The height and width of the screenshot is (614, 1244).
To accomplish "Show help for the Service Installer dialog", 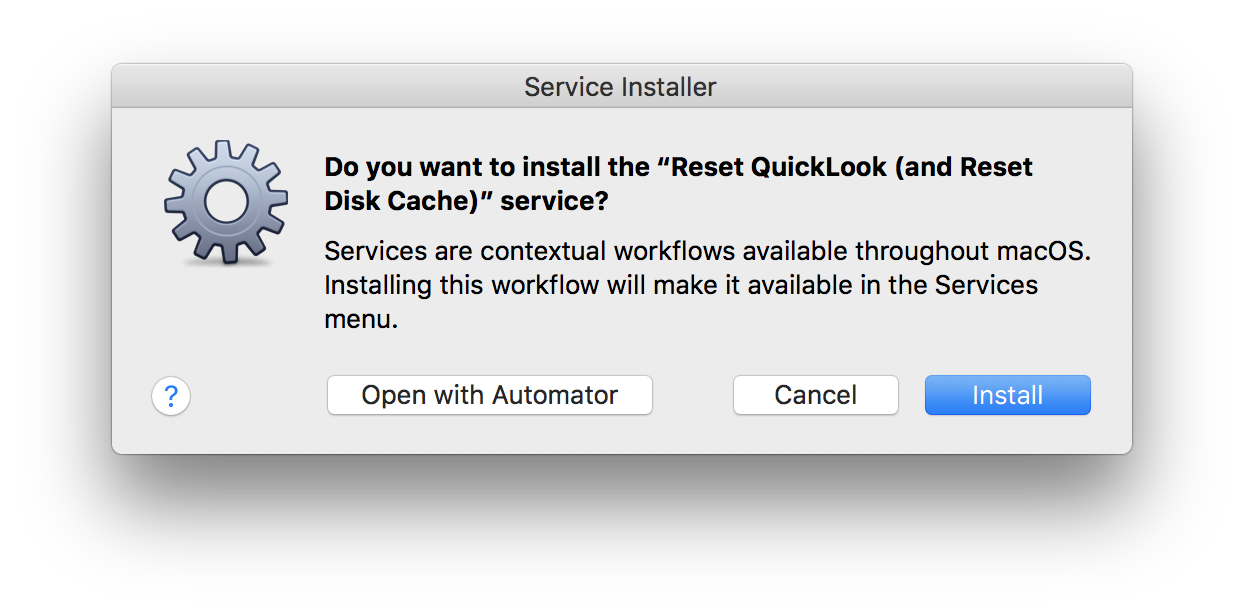I will click(171, 396).
